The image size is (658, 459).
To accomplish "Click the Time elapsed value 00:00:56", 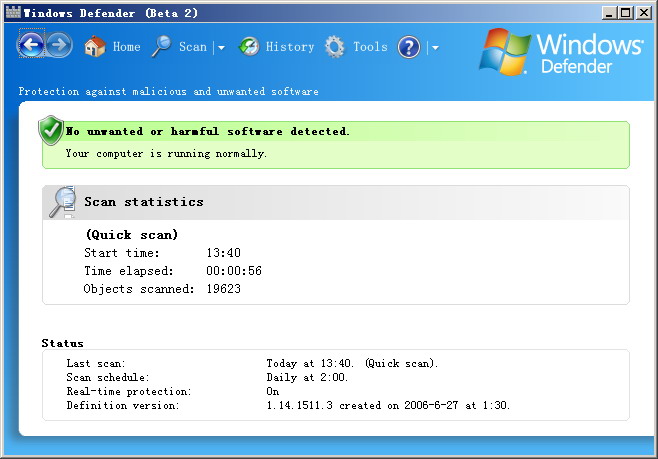I will 234,271.
